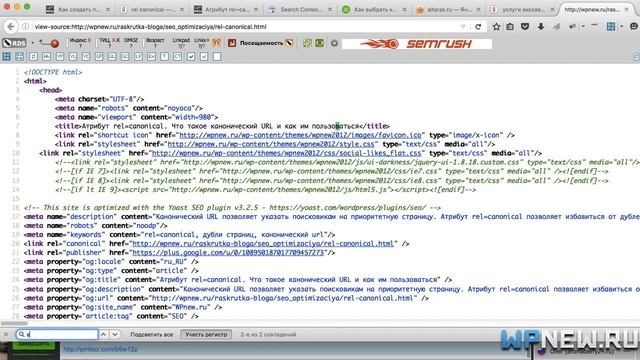Open dropdown arrow beside the pin icon
640x360 pixels.
point(583,27)
